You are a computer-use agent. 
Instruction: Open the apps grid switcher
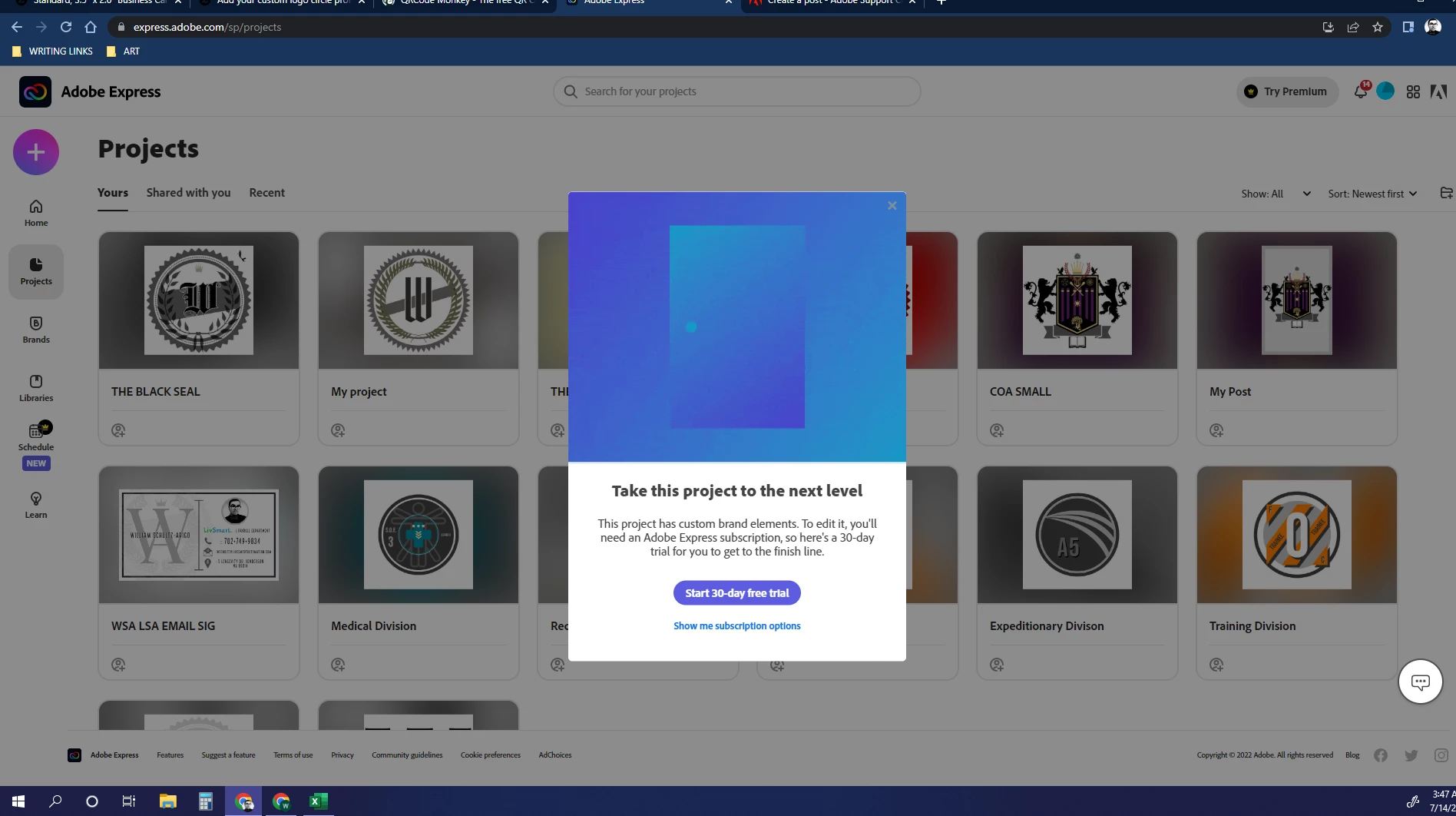click(x=1413, y=91)
